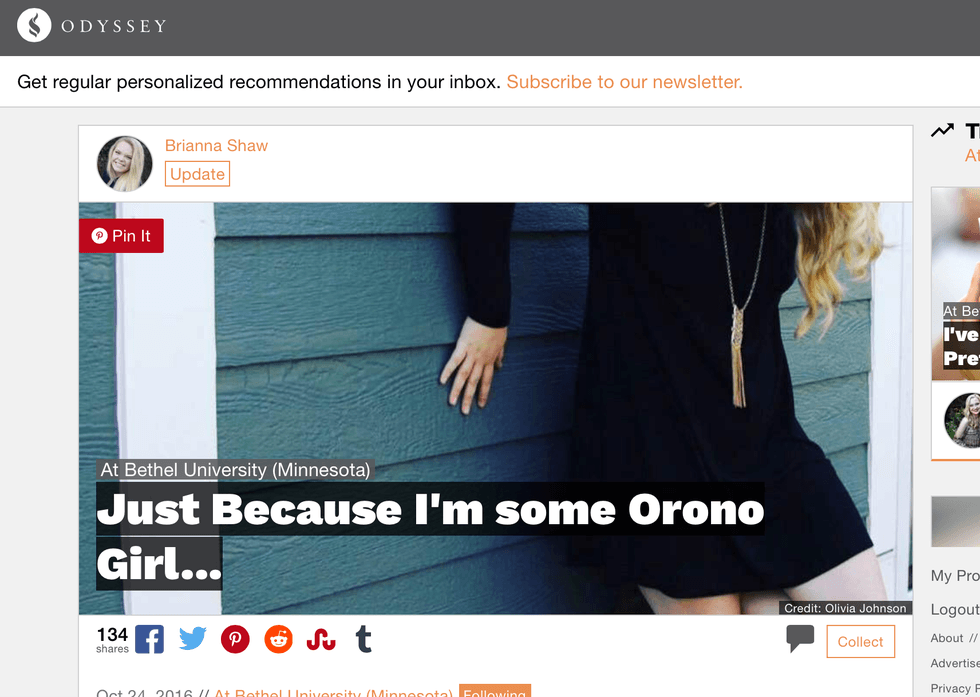The height and width of the screenshot is (697, 980).
Task: Open the trending article thumbnail in sidebar
Action: [956, 283]
